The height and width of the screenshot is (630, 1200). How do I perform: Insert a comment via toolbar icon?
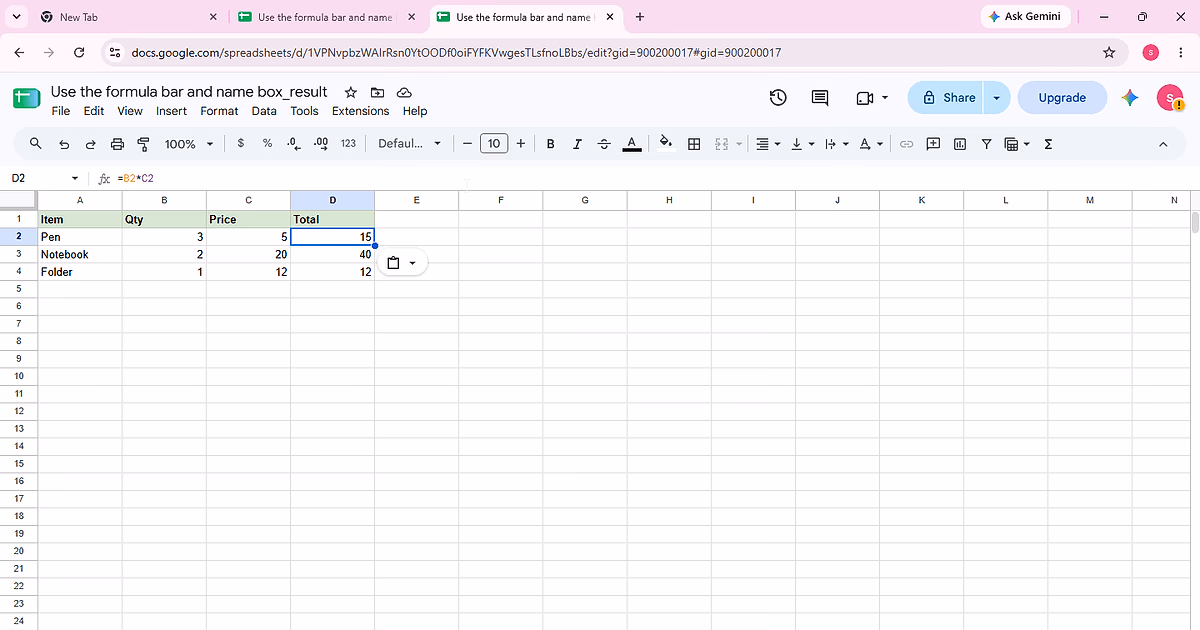(933, 144)
